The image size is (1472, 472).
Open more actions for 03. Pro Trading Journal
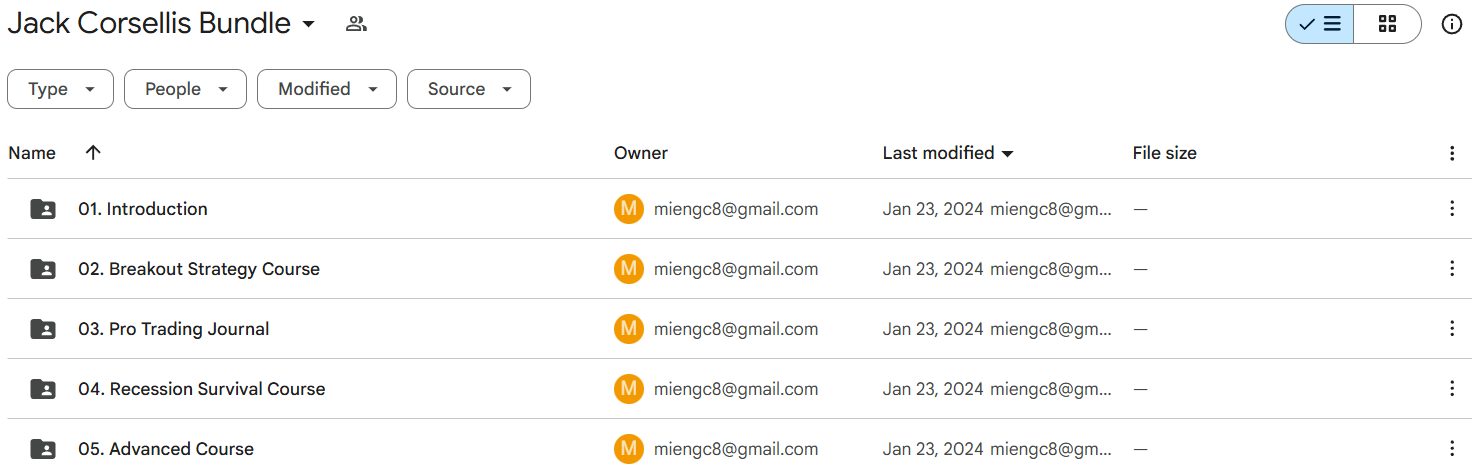(1452, 329)
